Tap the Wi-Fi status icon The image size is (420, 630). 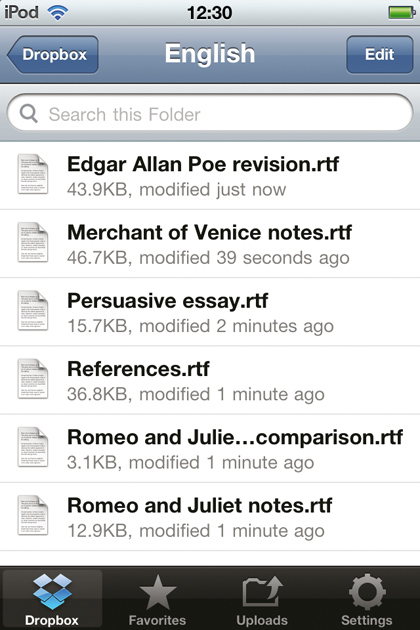[x=57, y=12]
